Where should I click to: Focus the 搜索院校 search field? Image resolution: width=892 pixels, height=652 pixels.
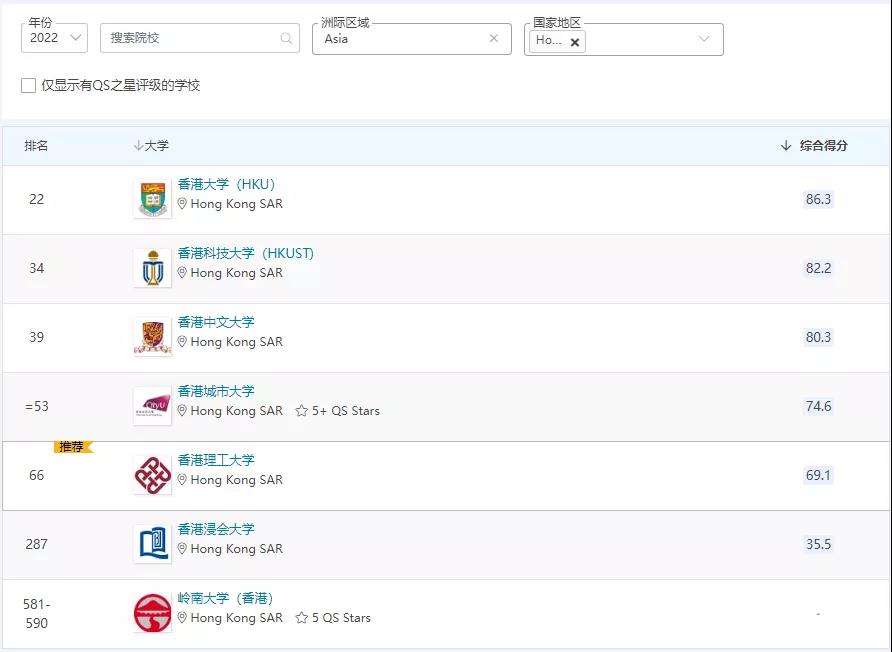tap(200, 38)
